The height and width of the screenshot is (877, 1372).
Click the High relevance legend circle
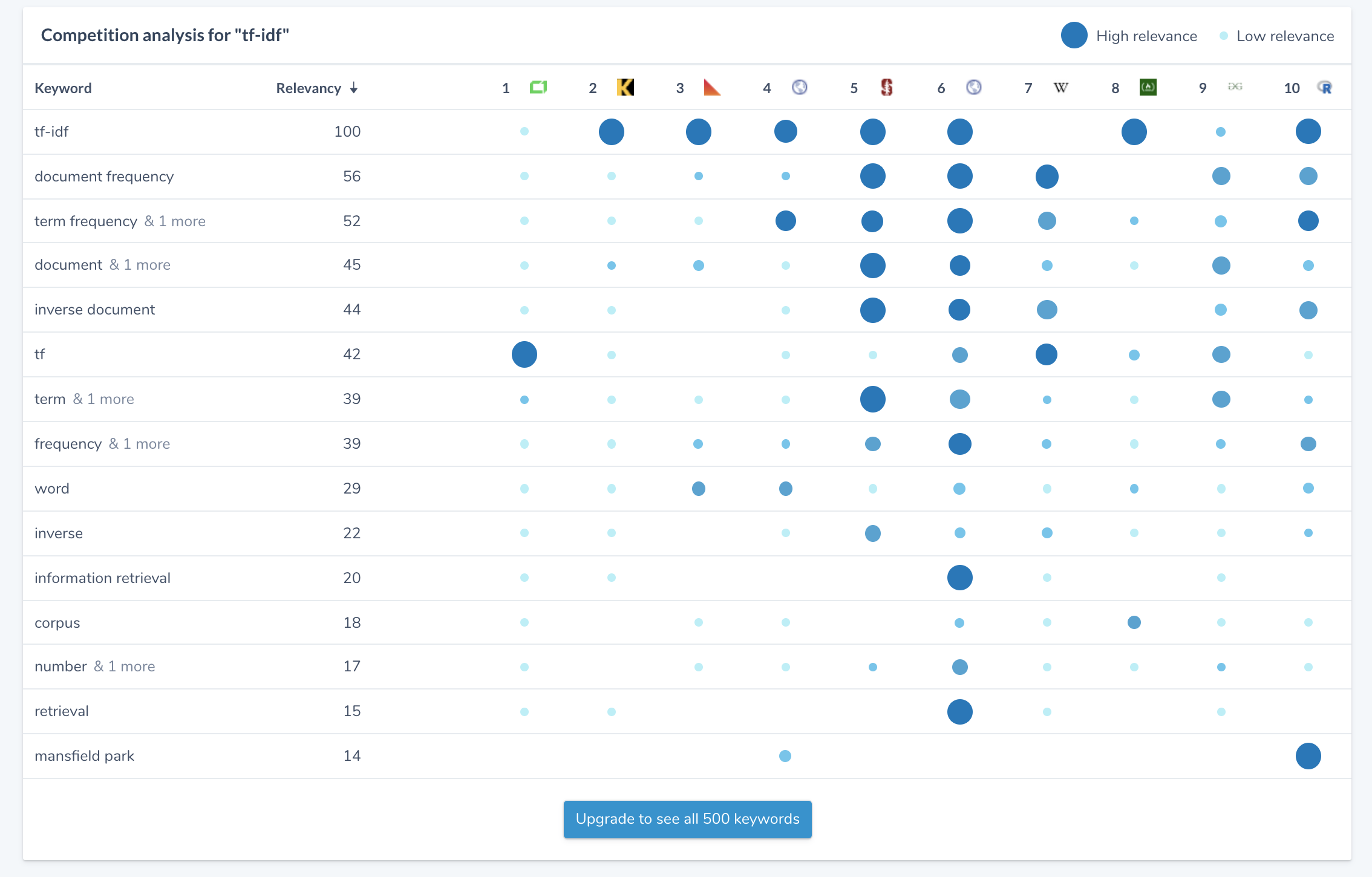tap(1074, 36)
